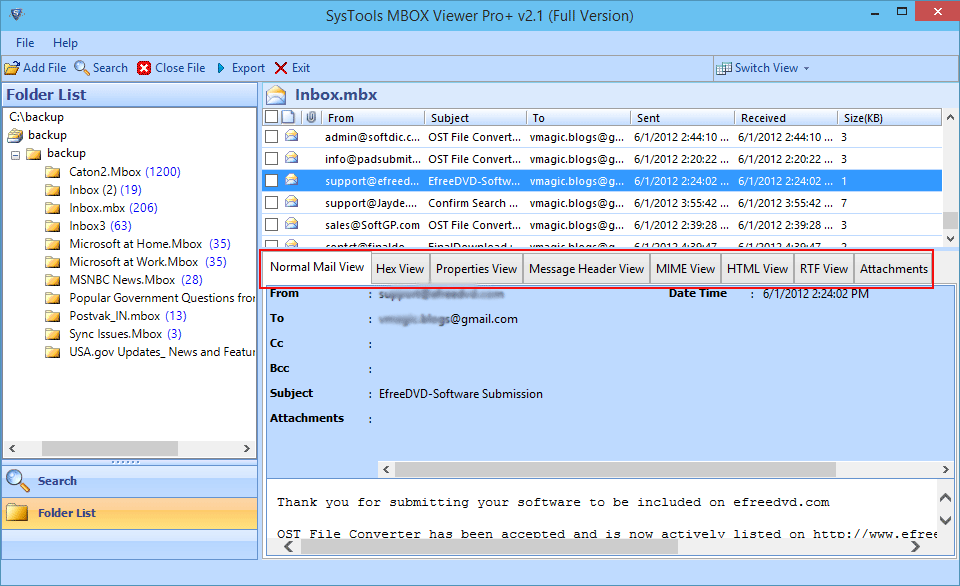Click the red Close File icon
Screen dimensions: 960x586
pos(144,68)
